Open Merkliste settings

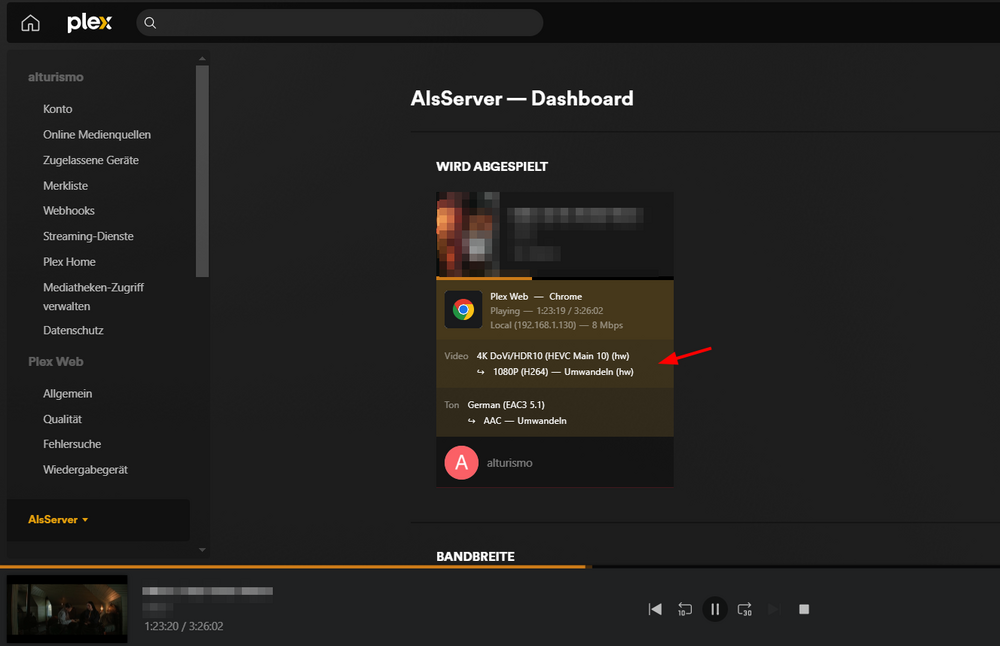click(65, 186)
